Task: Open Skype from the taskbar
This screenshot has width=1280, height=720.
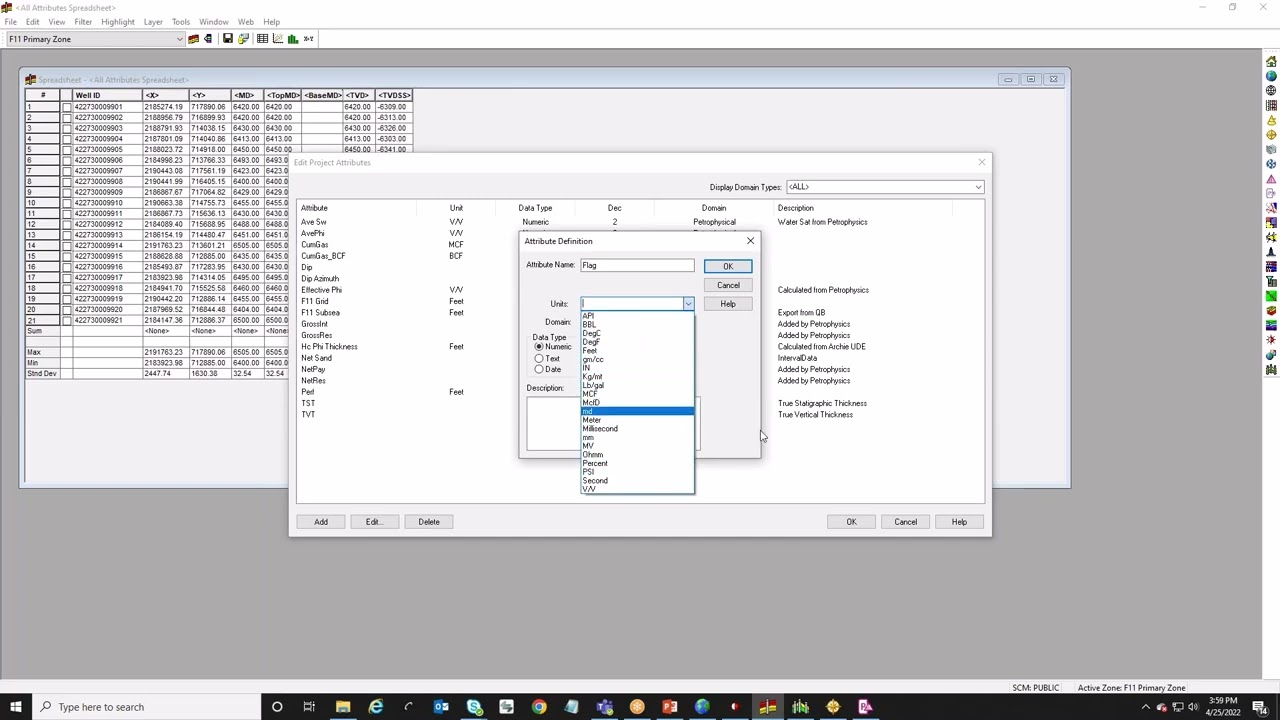Action: coord(474,707)
